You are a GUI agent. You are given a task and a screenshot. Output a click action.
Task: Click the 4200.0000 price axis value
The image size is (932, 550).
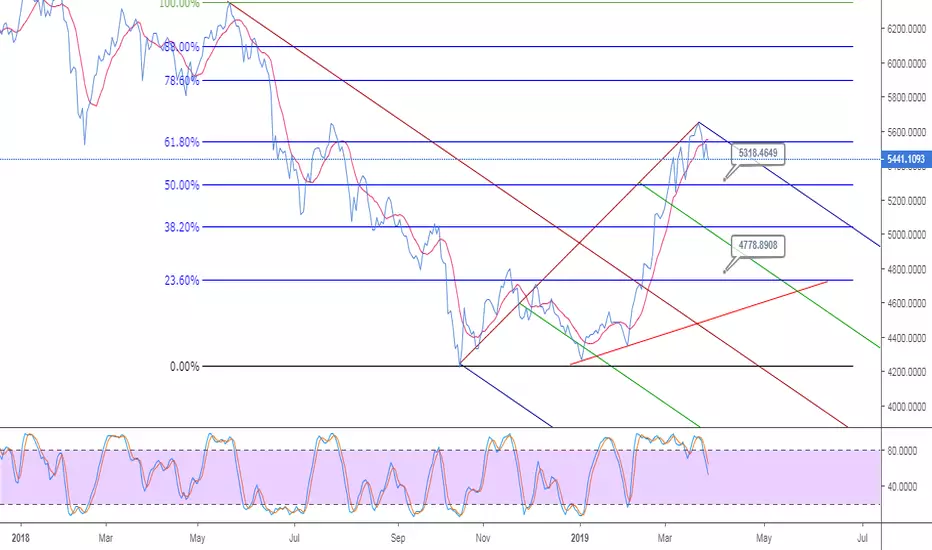pyautogui.click(x=906, y=372)
